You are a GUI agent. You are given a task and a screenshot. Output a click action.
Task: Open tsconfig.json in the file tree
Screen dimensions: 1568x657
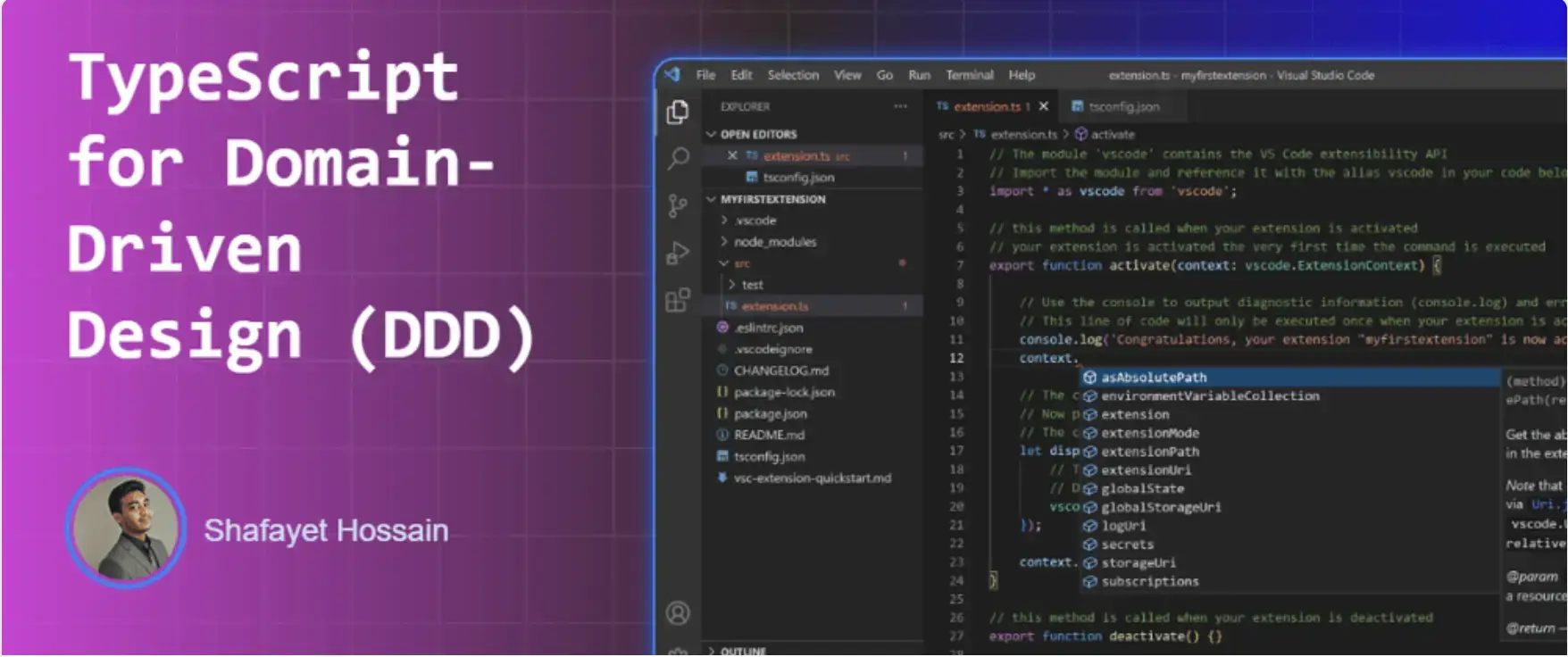pos(769,456)
